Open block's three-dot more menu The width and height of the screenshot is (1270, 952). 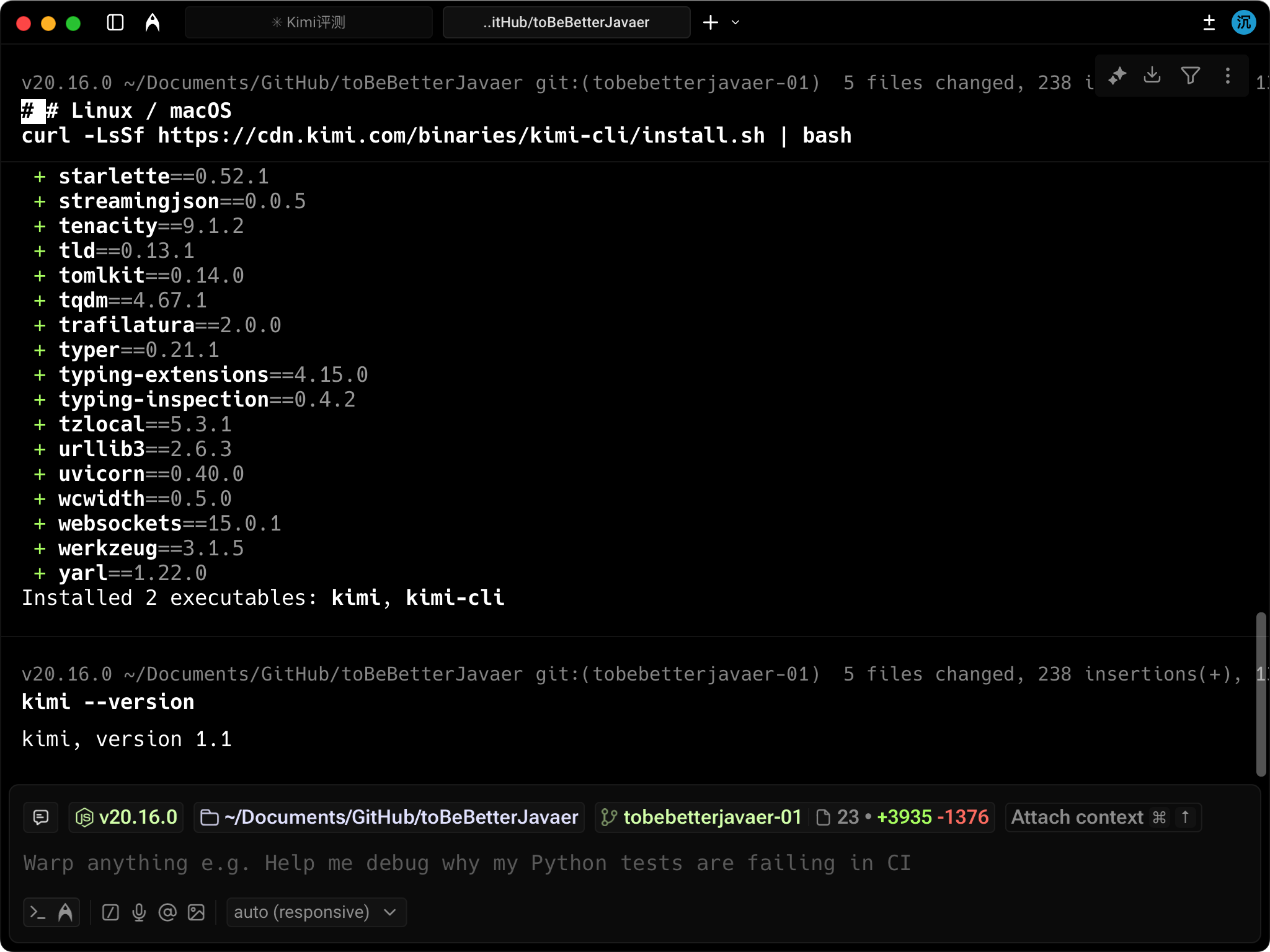click(1228, 76)
